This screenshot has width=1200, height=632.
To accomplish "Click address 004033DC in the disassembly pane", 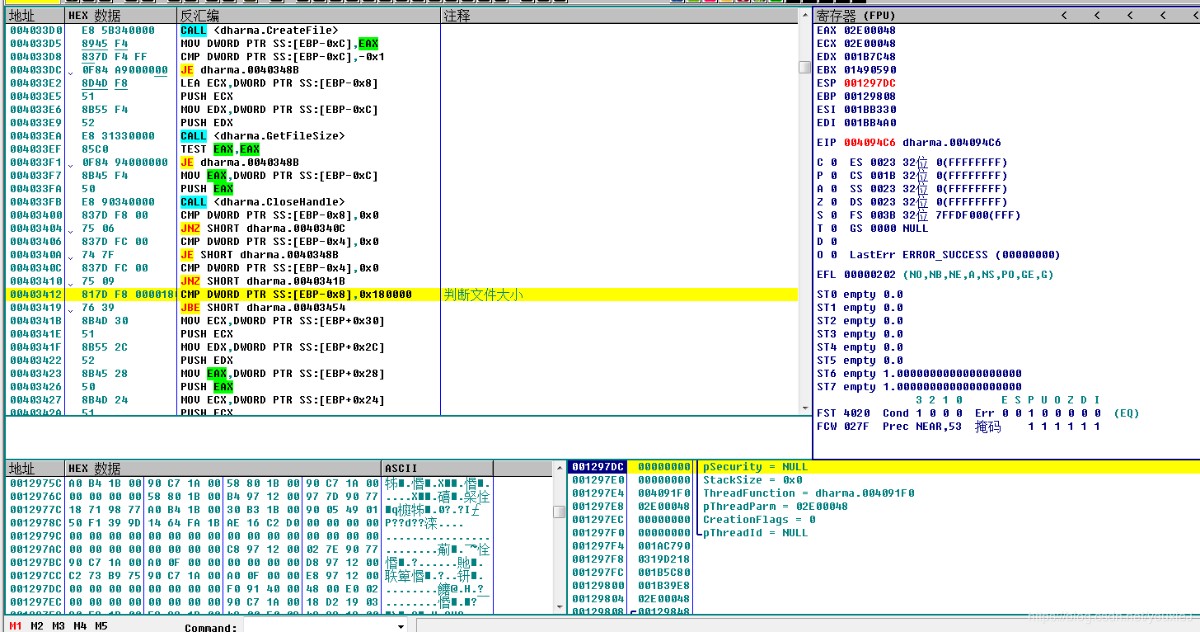I will click(35, 70).
